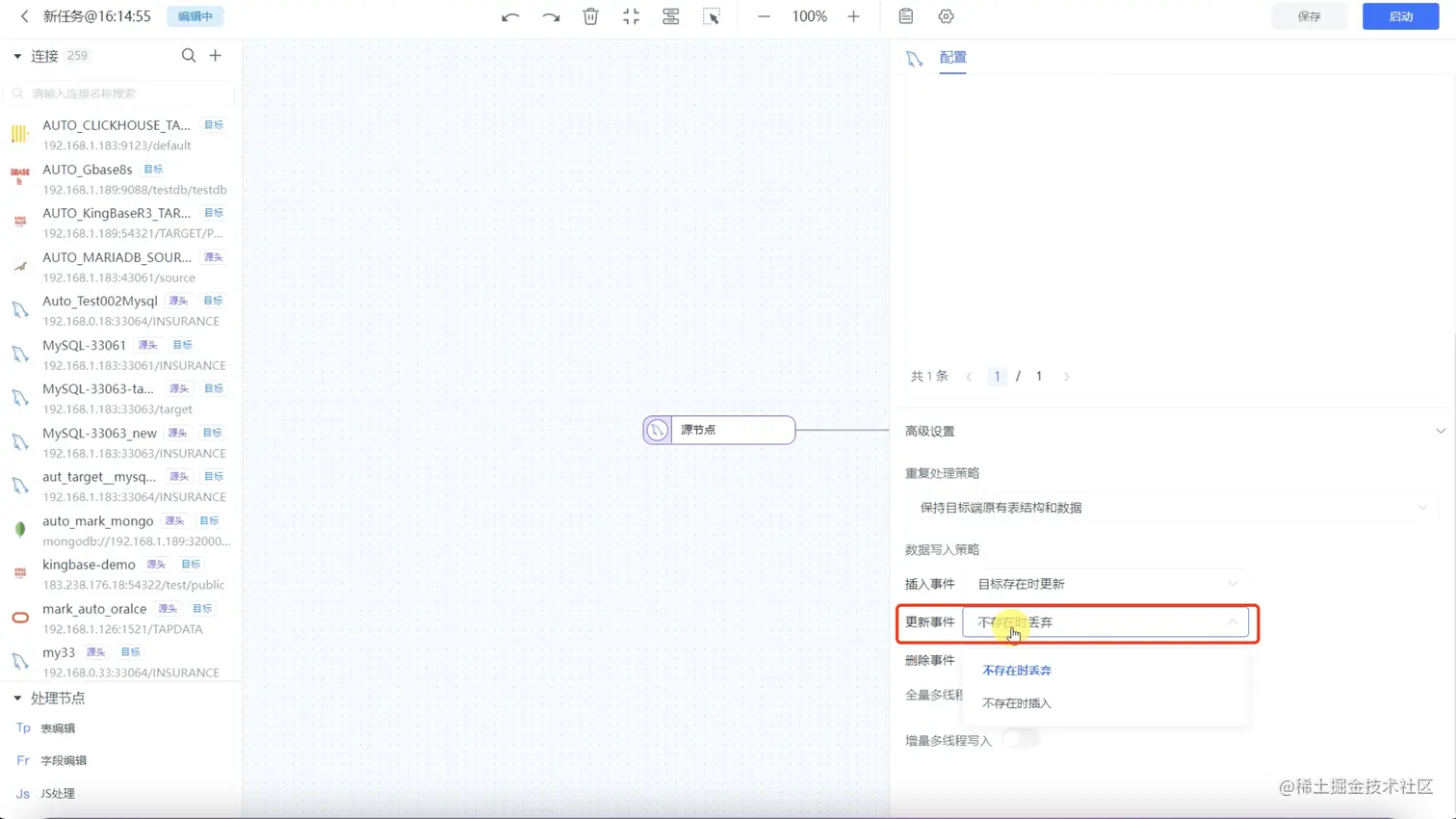Screen dimensions: 1456x819
Task: Switch to the 配置 tab
Action: tap(952, 58)
